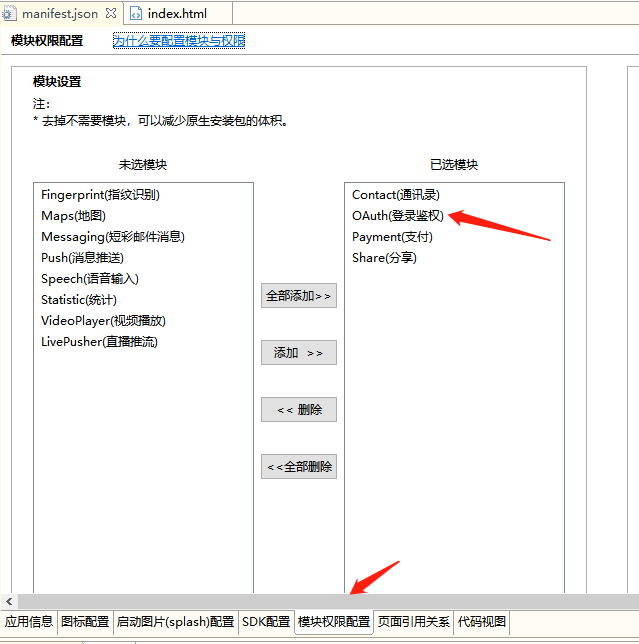Viewport: 639px width, 644px height.
Task: Open the 图标配置 bottom tab
Action: click(85, 622)
